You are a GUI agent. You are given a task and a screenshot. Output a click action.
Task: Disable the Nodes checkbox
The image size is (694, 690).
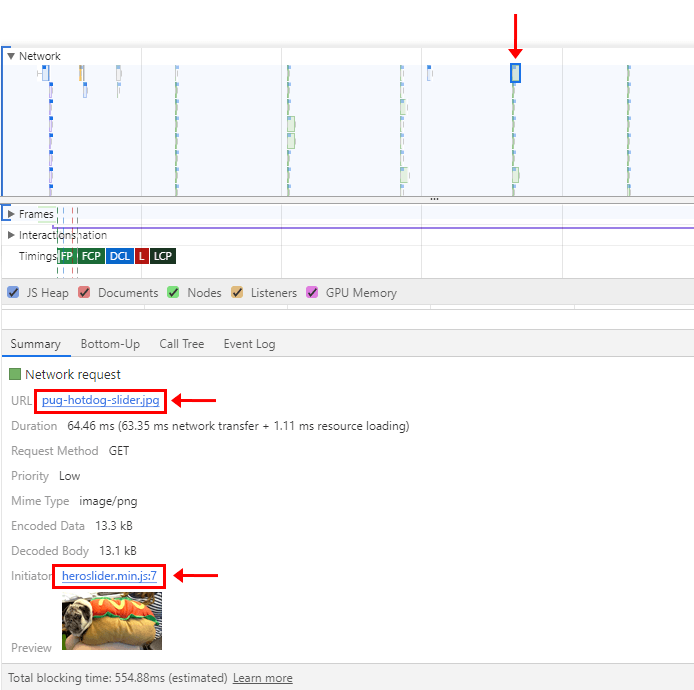[173, 293]
